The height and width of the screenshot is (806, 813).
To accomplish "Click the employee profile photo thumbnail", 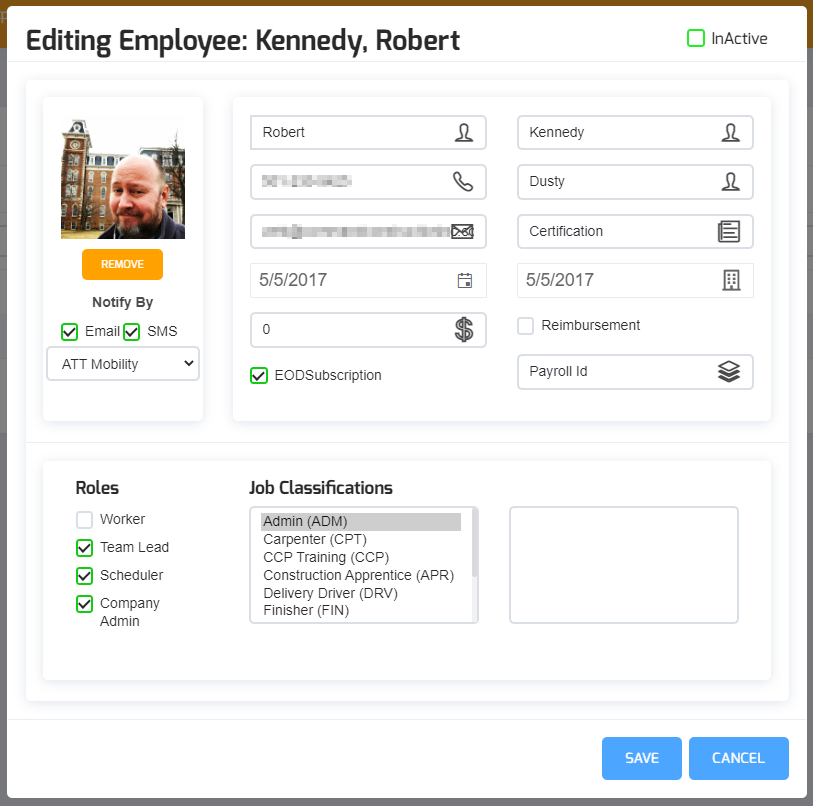I will (123, 179).
